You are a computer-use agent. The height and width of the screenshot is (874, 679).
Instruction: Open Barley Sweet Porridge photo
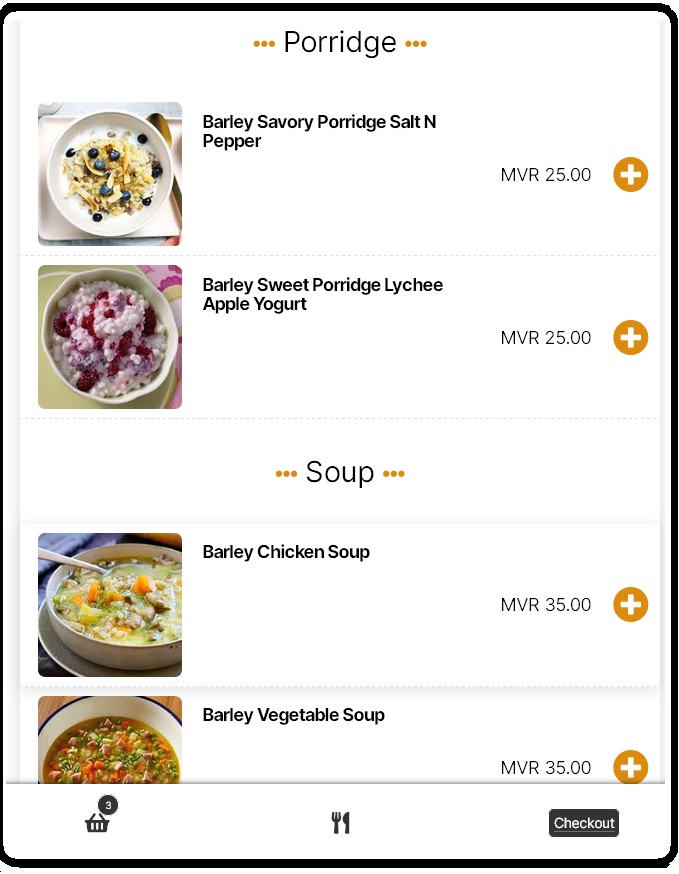point(110,337)
